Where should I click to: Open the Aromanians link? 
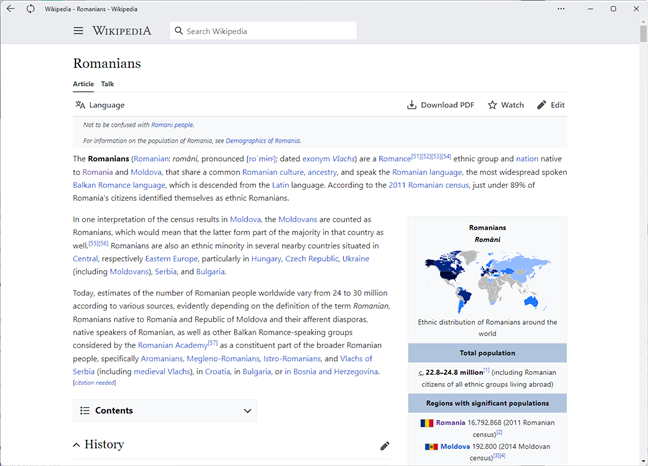[162, 359]
